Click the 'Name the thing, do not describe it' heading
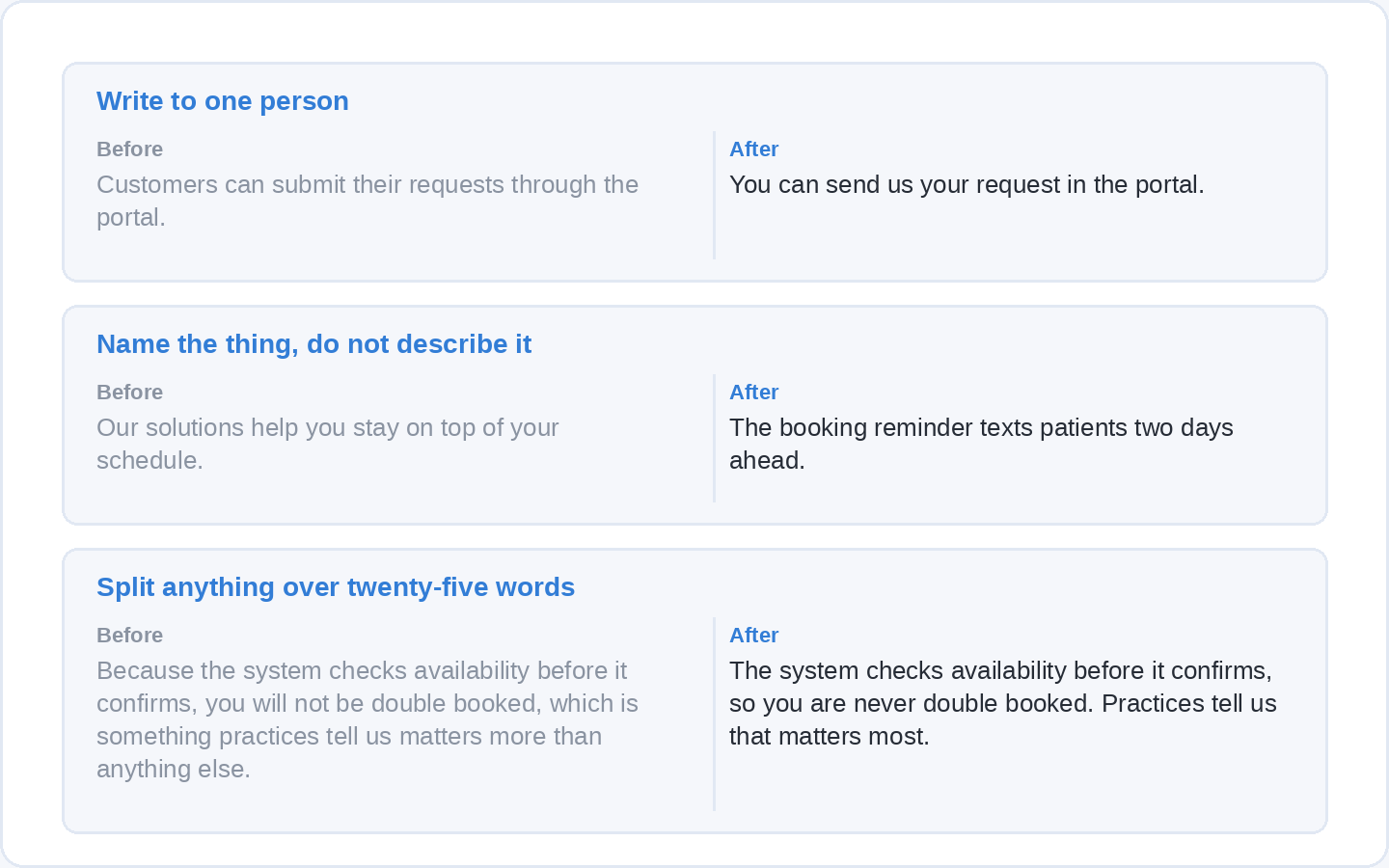Screen dimensions: 1389x868 [313, 344]
